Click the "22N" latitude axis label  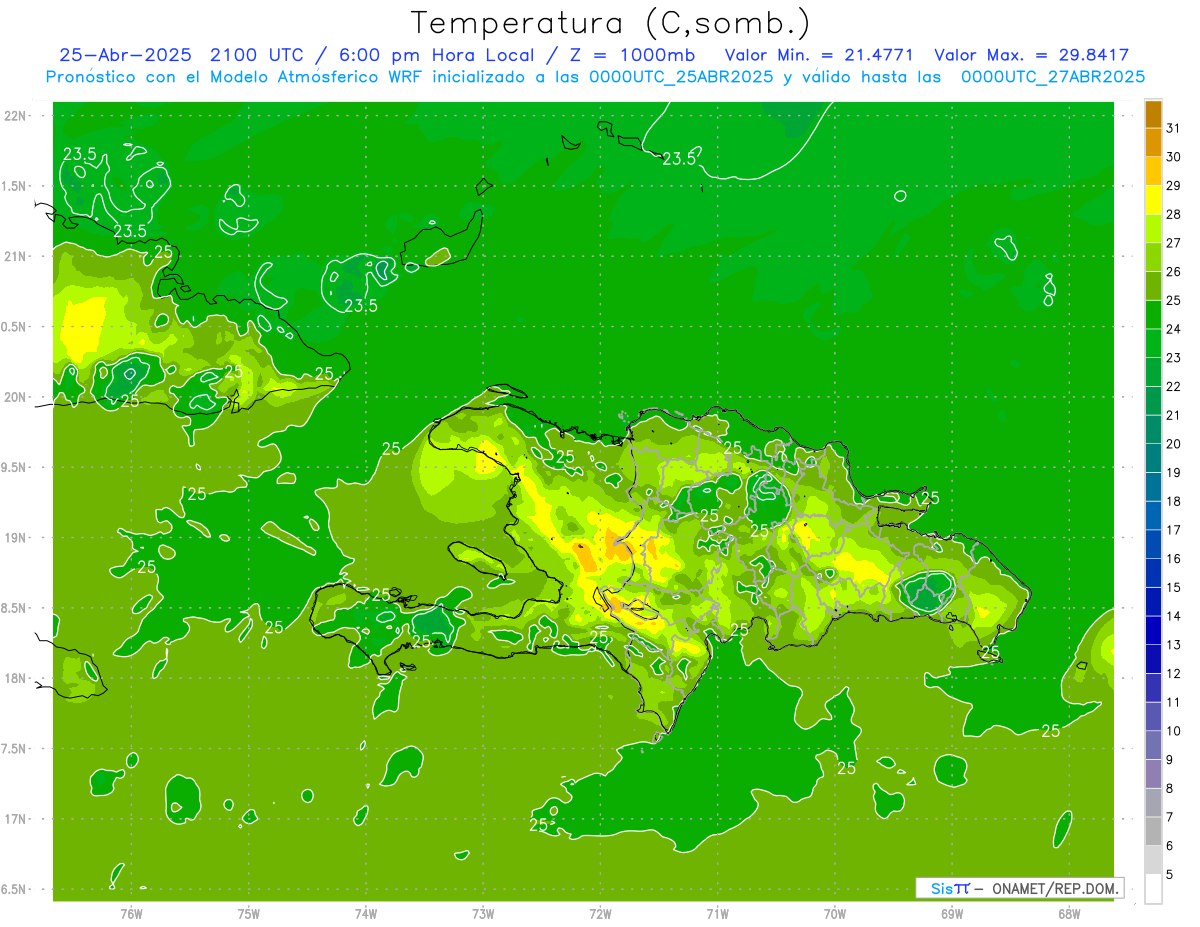(x=15, y=116)
